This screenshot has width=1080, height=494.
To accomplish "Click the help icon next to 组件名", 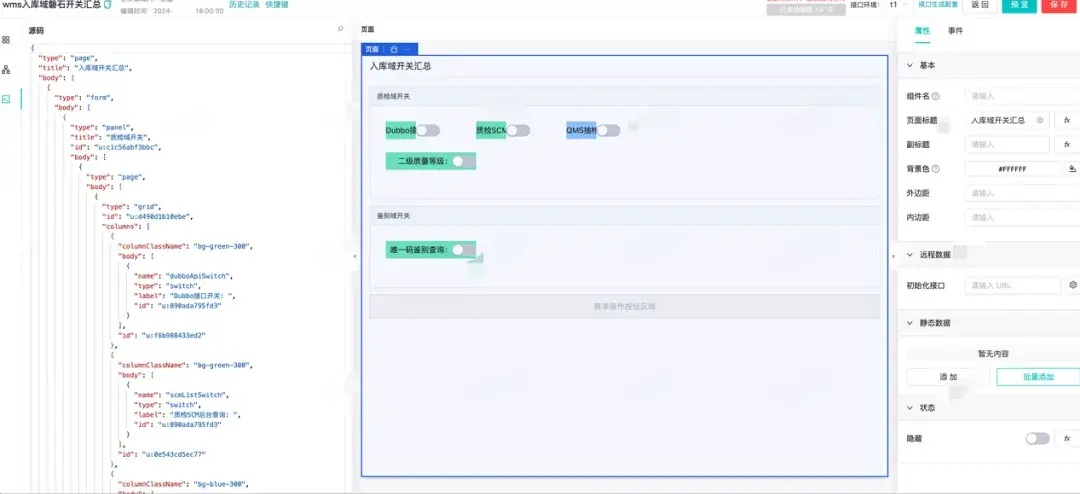I will pos(935,96).
